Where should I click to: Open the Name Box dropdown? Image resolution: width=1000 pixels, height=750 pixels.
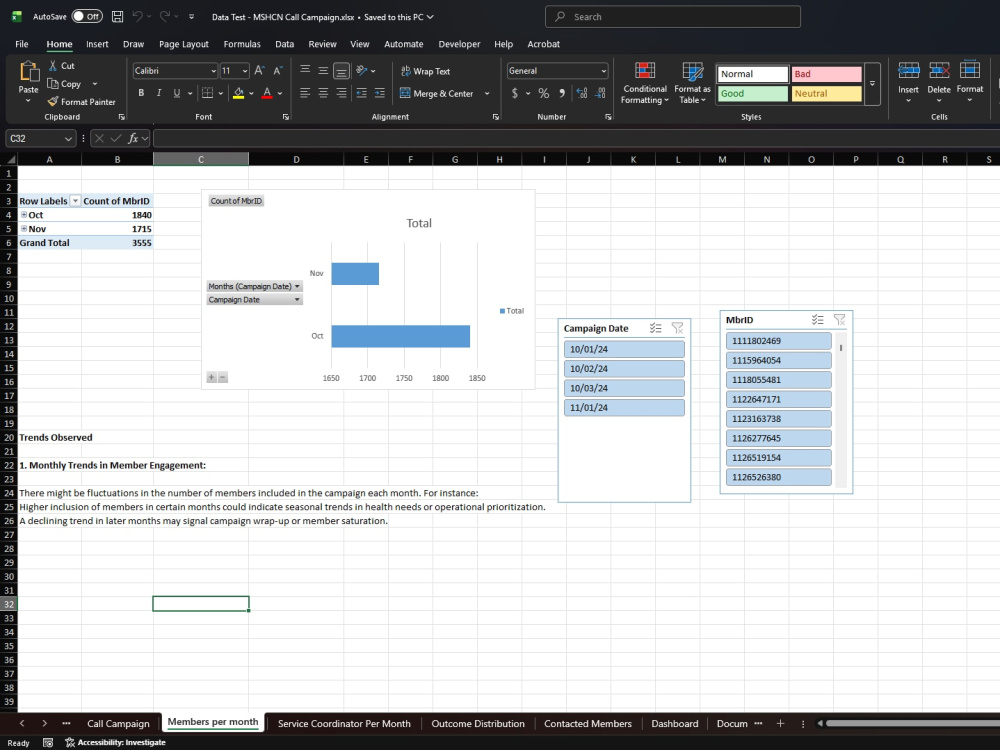pos(68,138)
